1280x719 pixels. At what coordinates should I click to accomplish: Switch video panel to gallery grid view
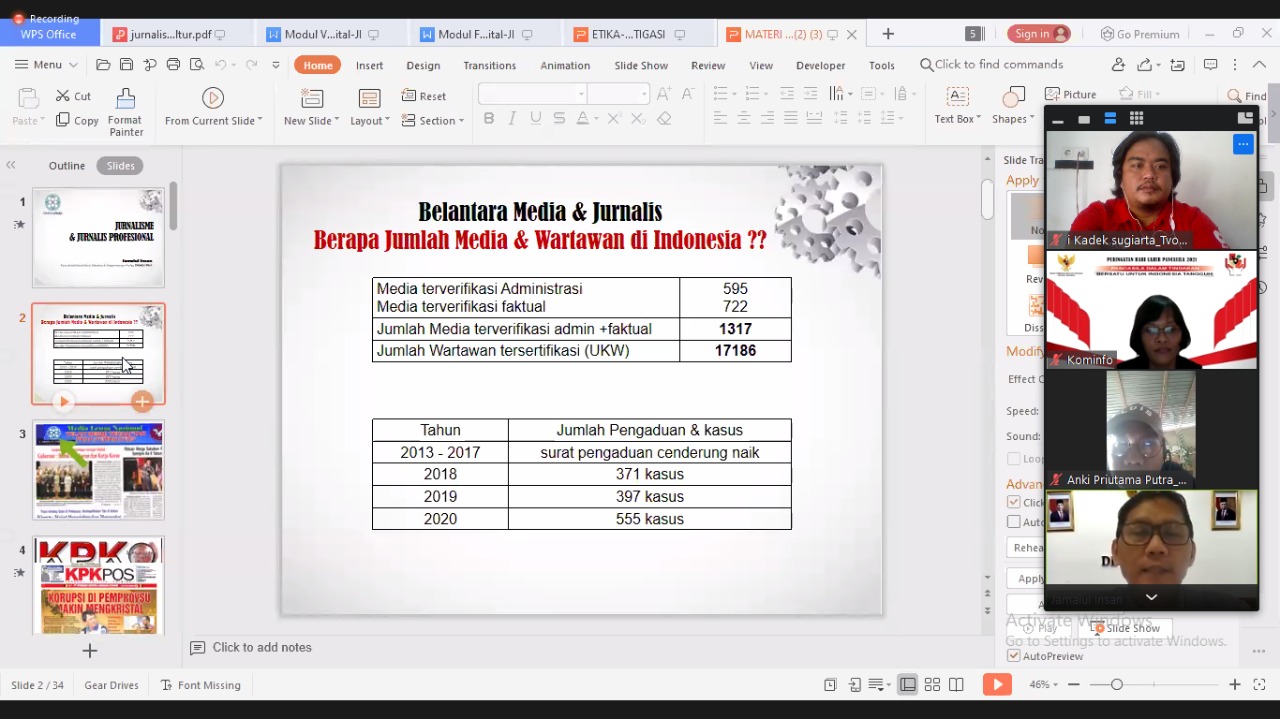1136,119
